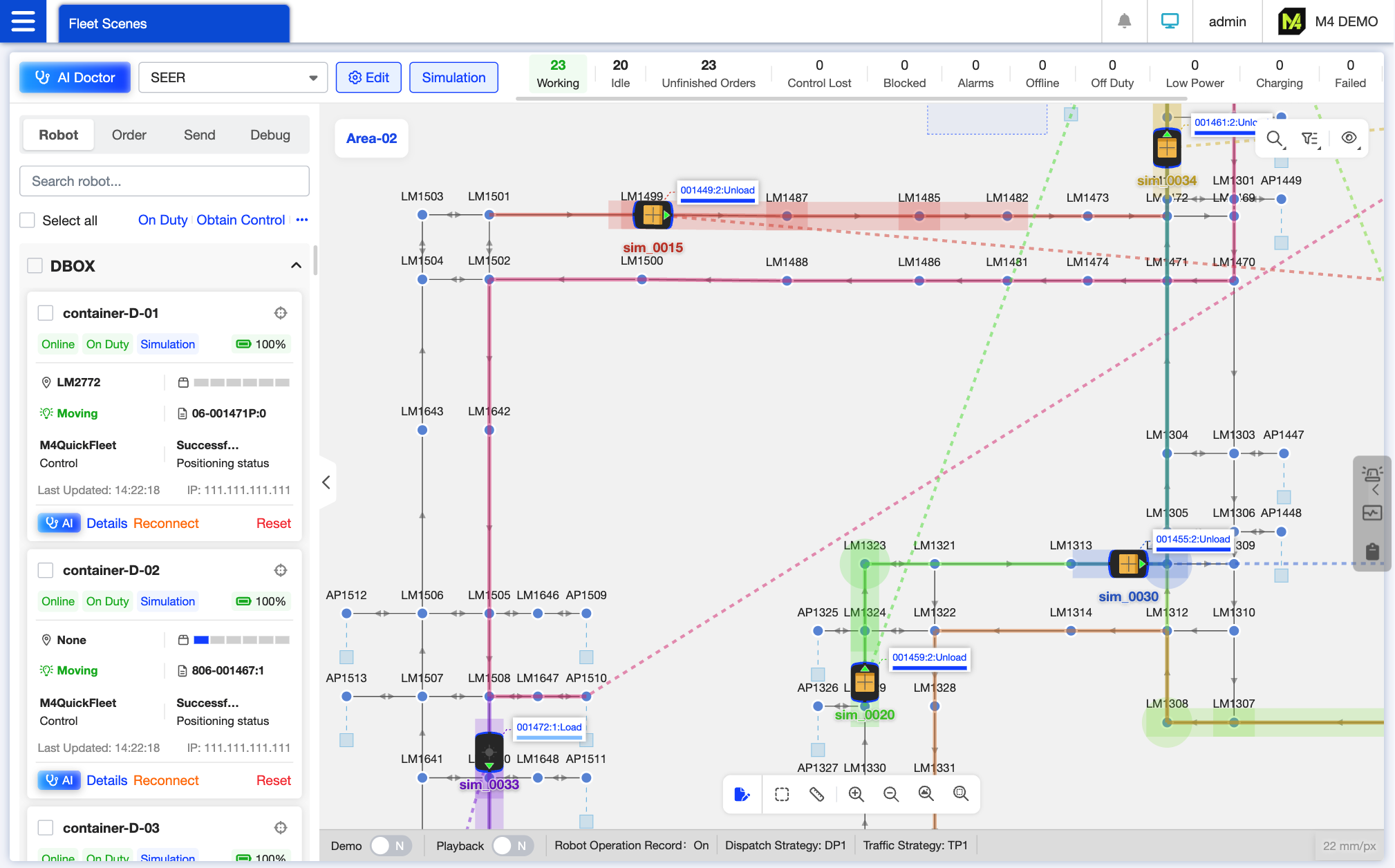The width and height of the screenshot is (1395, 868).
Task: Open the hamburger main menu
Action: click(x=23, y=21)
